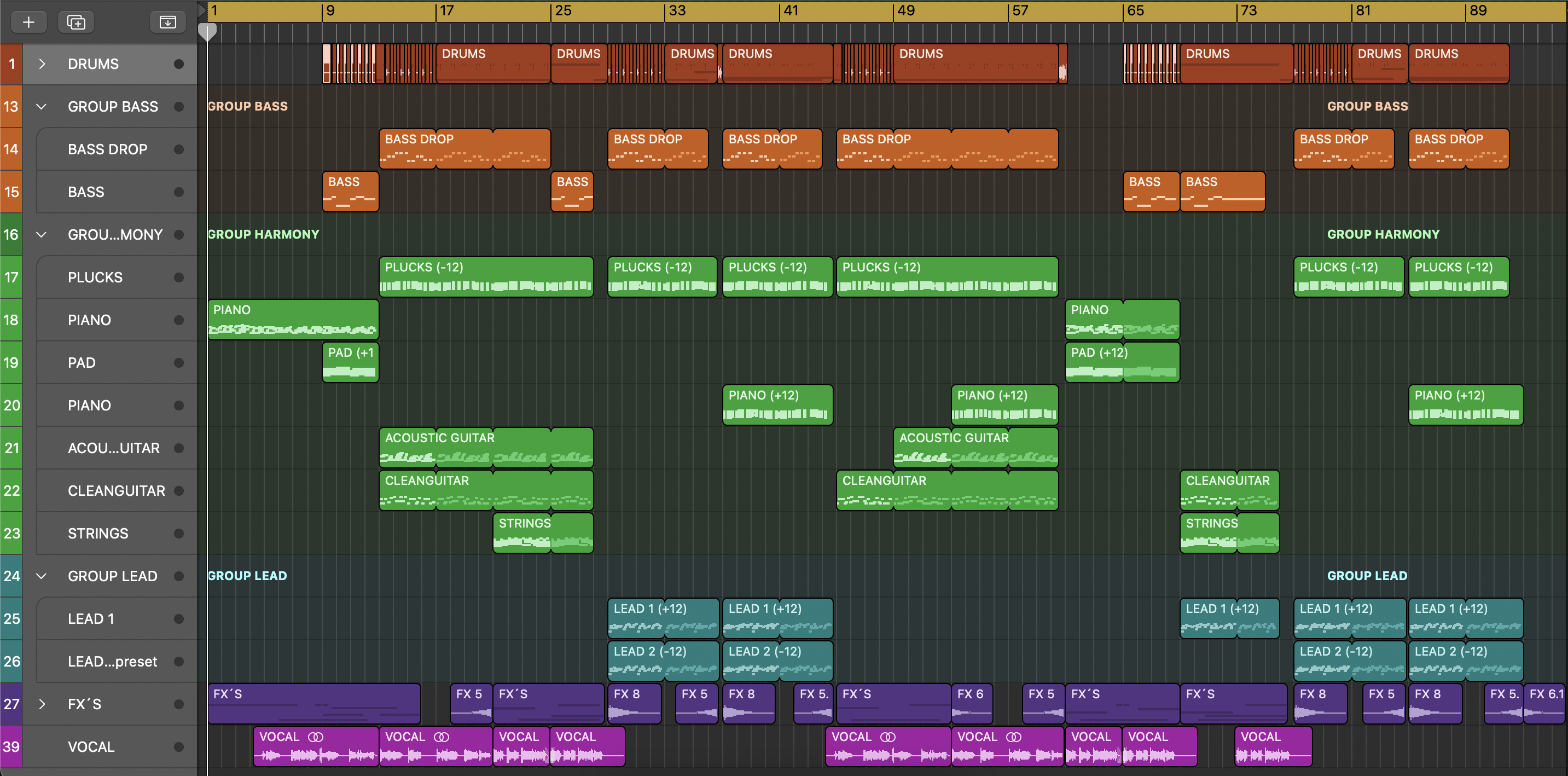Click the add new track plus button
The width and height of the screenshot is (1568, 776).
pyautogui.click(x=28, y=22)
